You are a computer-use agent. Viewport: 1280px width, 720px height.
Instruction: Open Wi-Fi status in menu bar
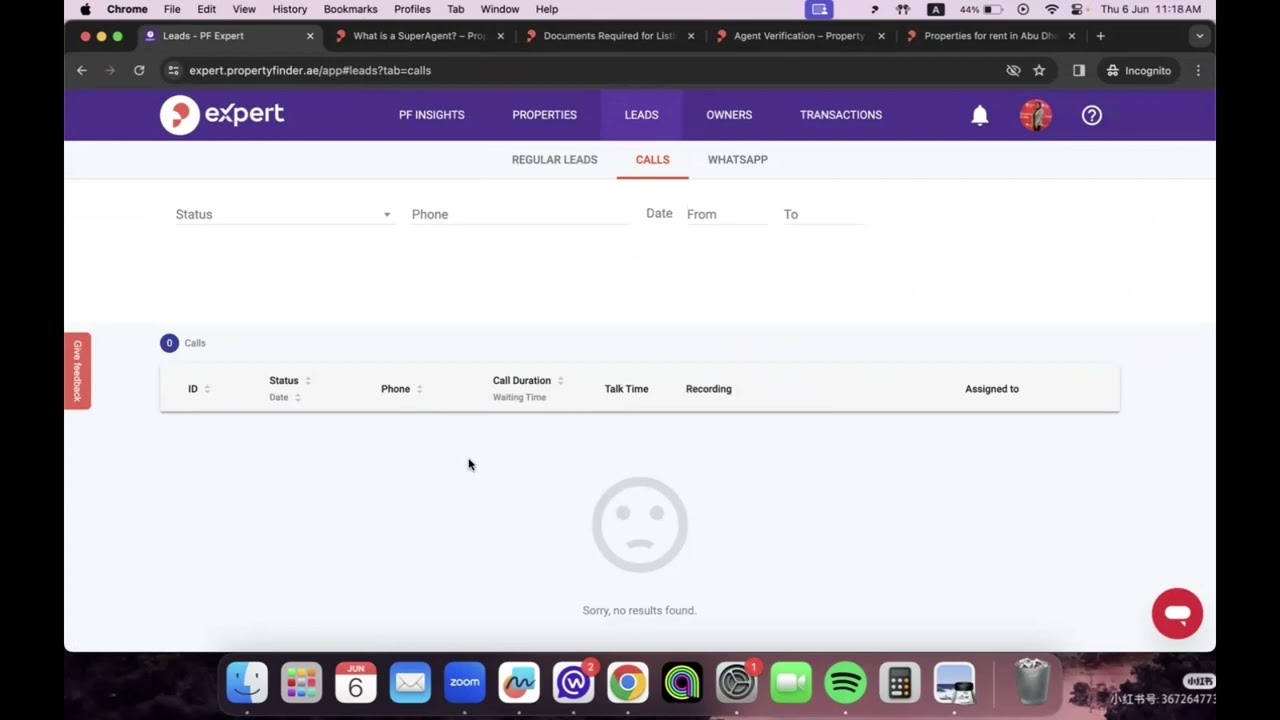1051,9
